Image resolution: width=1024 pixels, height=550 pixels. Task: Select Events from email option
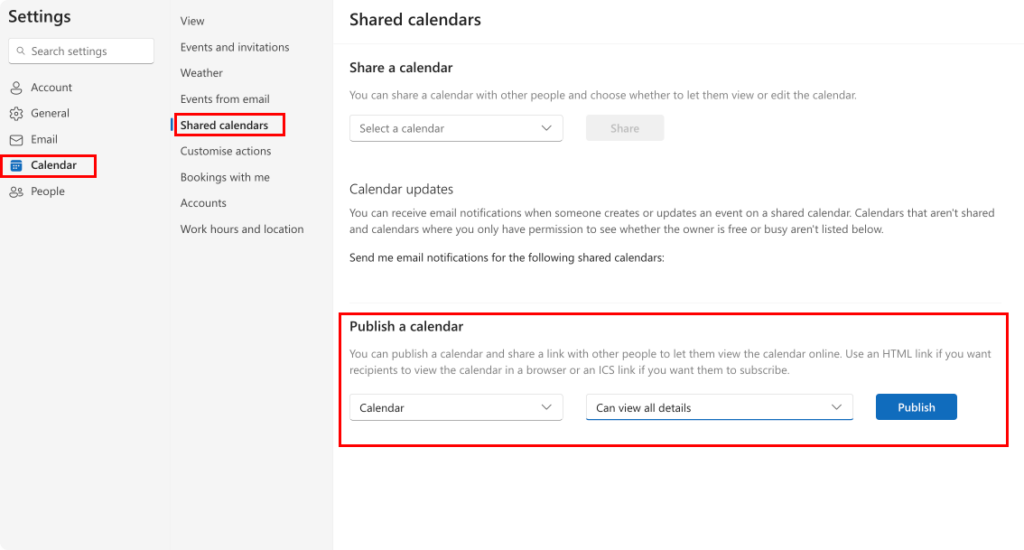pos(224,99)
